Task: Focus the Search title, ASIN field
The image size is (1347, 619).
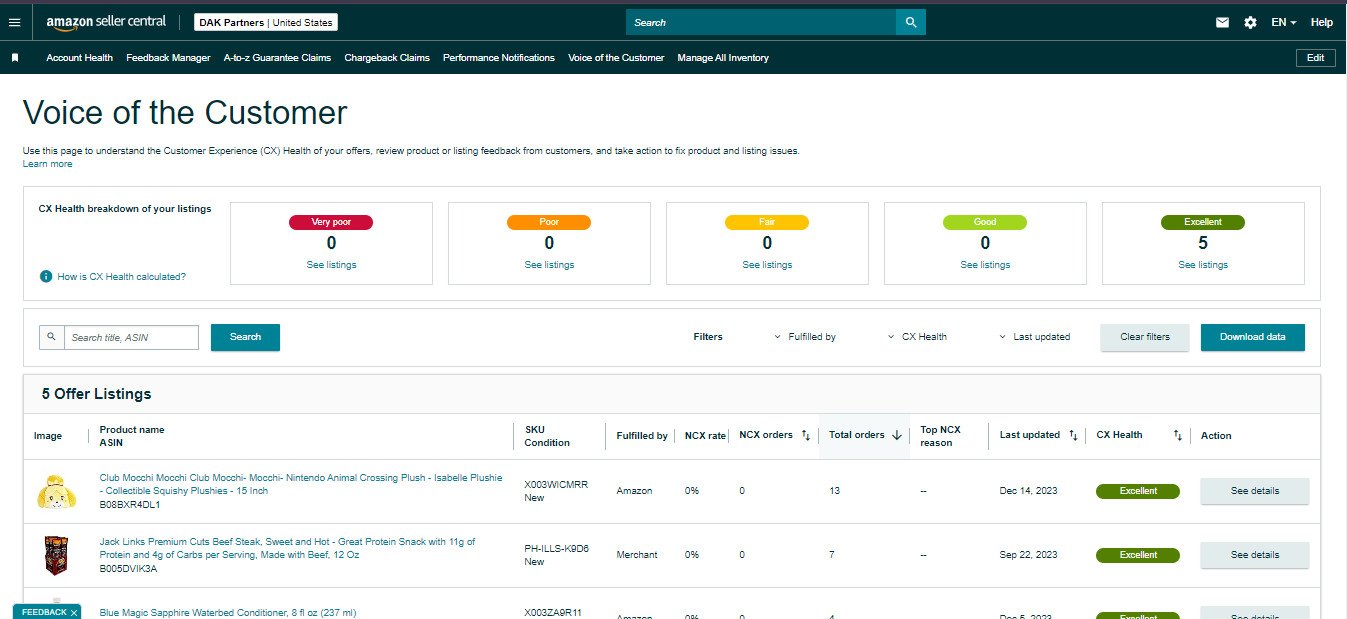Action: pyautogui.click(x=131, y=337)
